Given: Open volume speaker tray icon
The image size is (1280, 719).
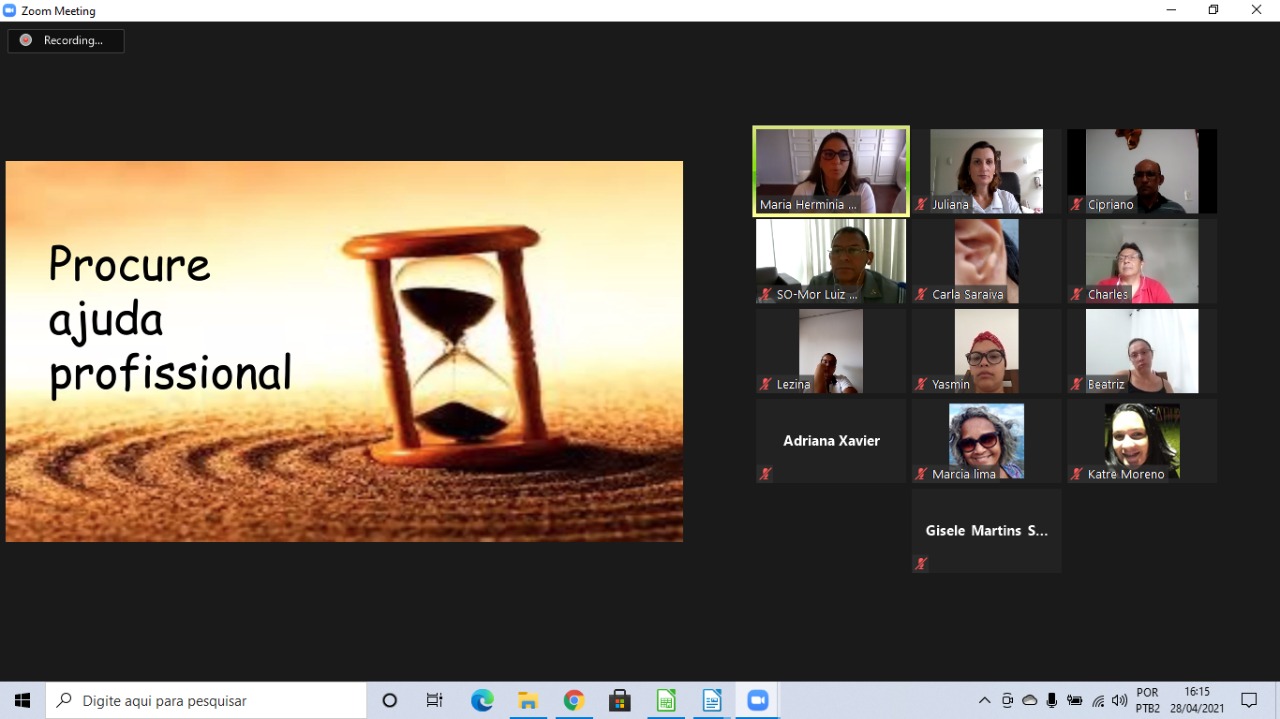Looking at the screenshot, I should (1119, 700).
